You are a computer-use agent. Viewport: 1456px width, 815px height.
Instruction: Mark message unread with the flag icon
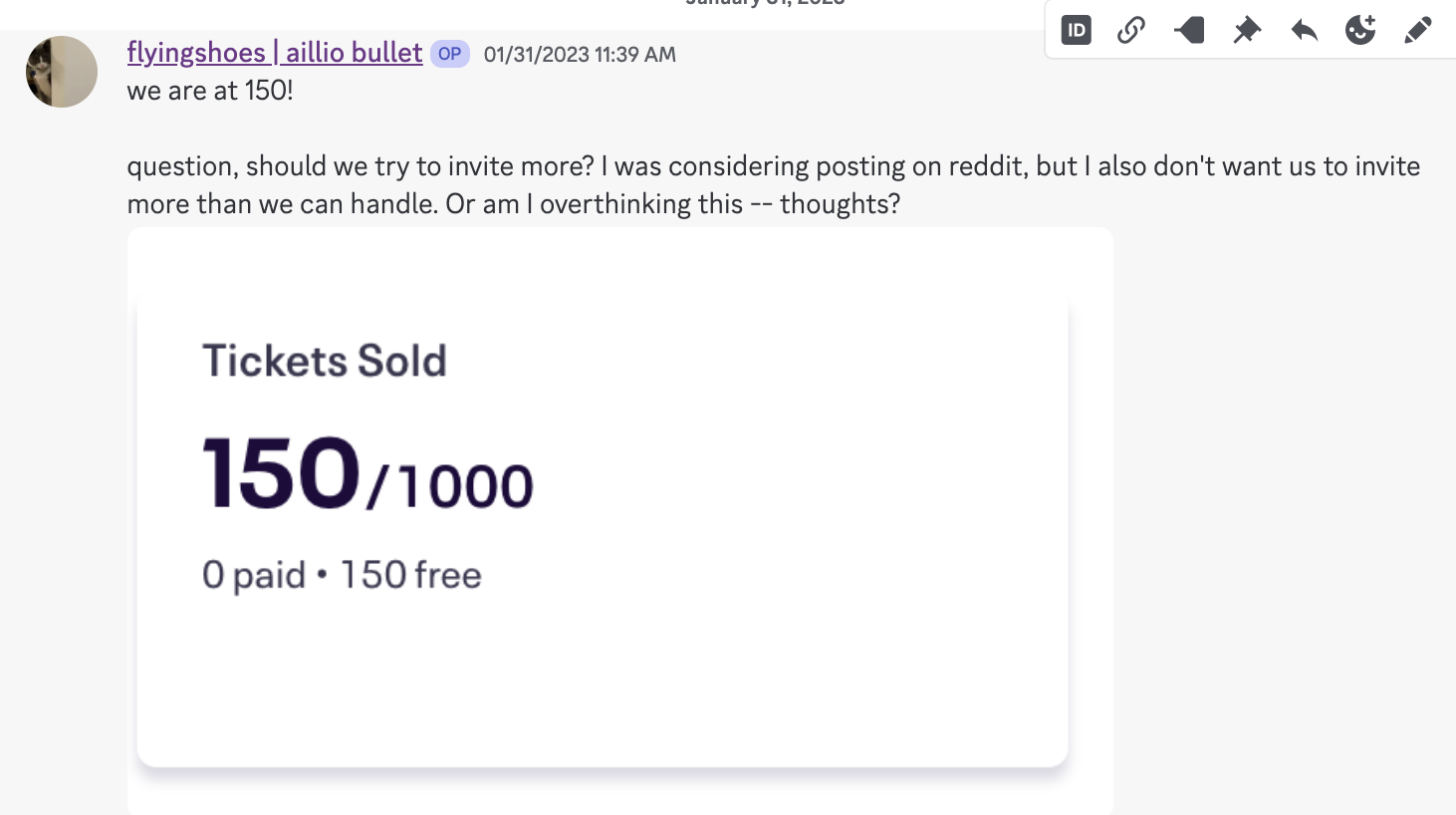point(1189,30)
